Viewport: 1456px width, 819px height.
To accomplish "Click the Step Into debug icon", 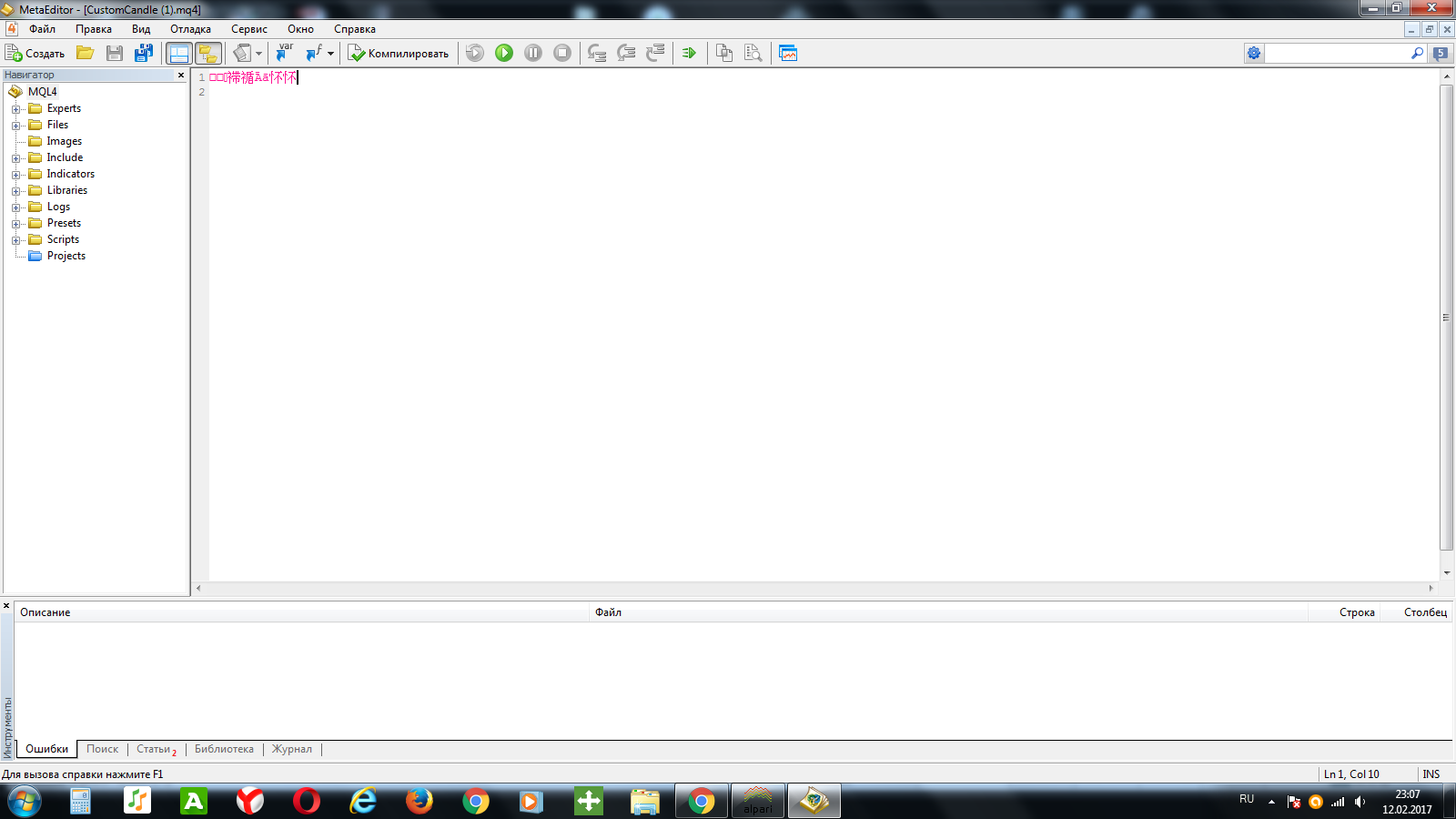I will click(x=597, y=53).
